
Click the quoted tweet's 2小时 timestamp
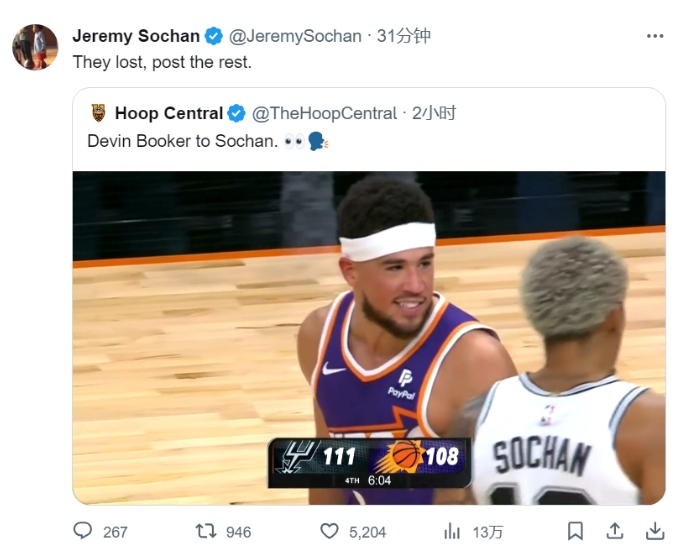435,113
